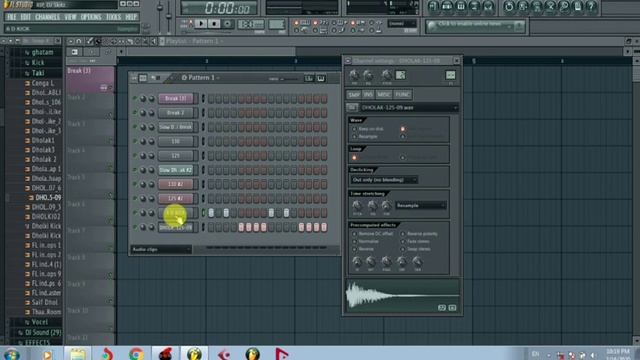
Task: Click the online news panel bar
Action: pyautogui.click(x=475, y=26)
